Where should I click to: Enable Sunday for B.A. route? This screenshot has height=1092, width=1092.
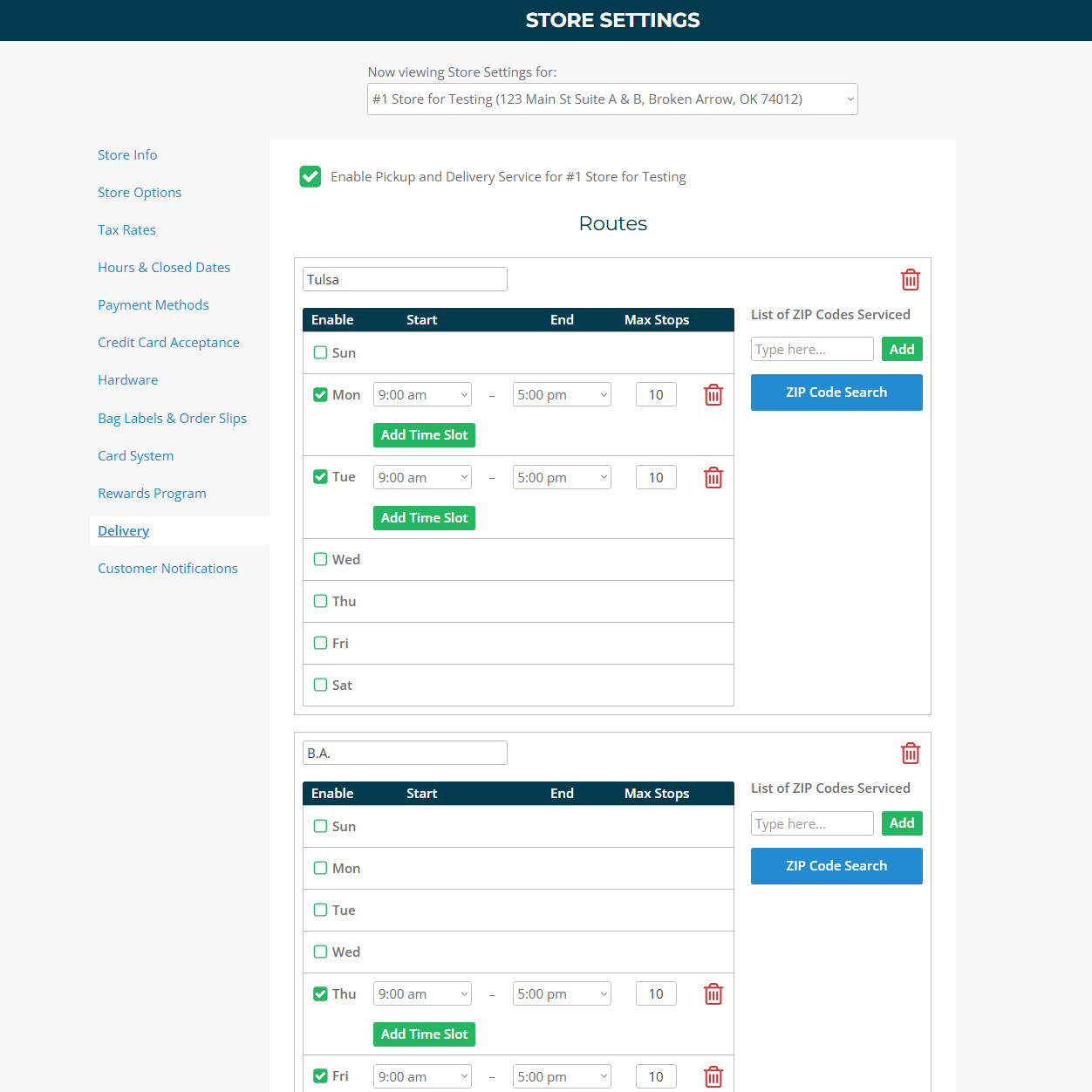(x=320, y=826)
